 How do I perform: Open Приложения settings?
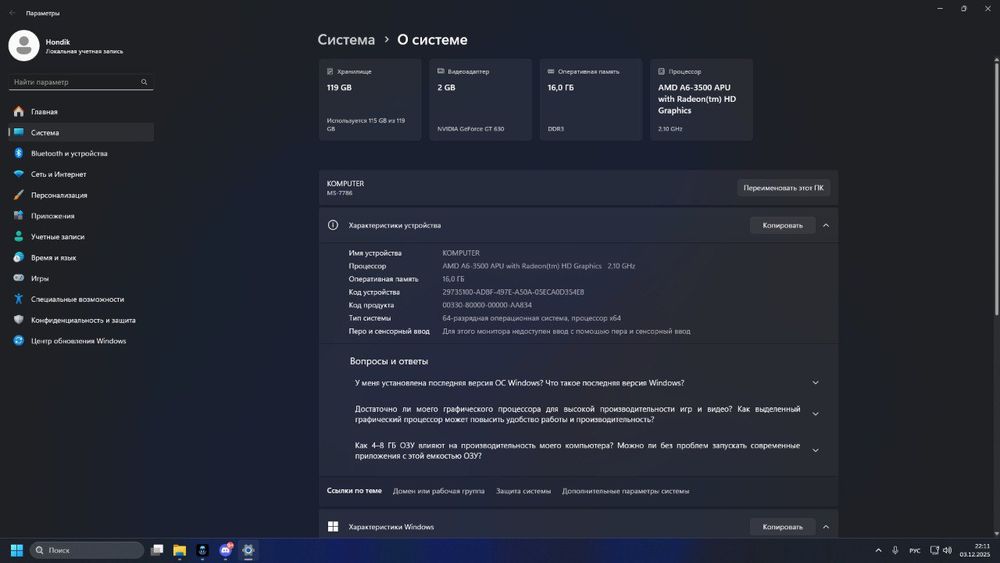click(81, 216)
